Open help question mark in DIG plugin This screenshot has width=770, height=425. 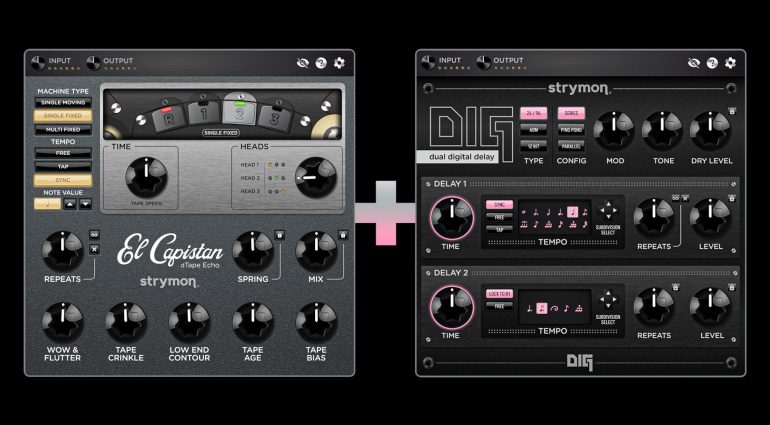[712, 63]
